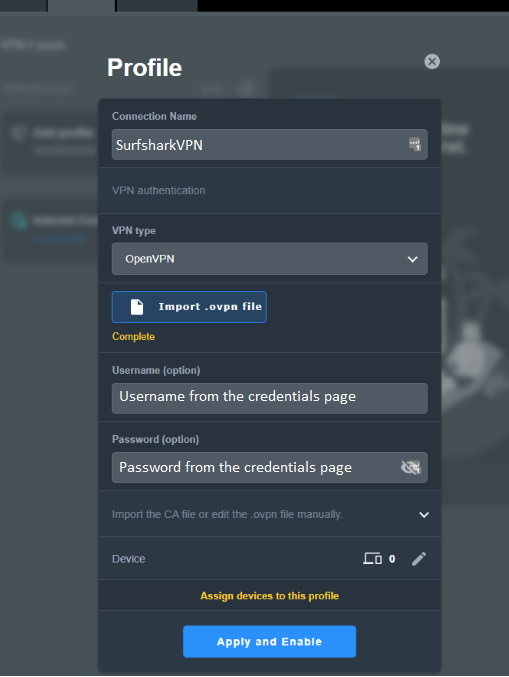Click the chevron arrow in the VPN type box
The width and height of the screenshot is (509, 677).
(x=413, y=259)
